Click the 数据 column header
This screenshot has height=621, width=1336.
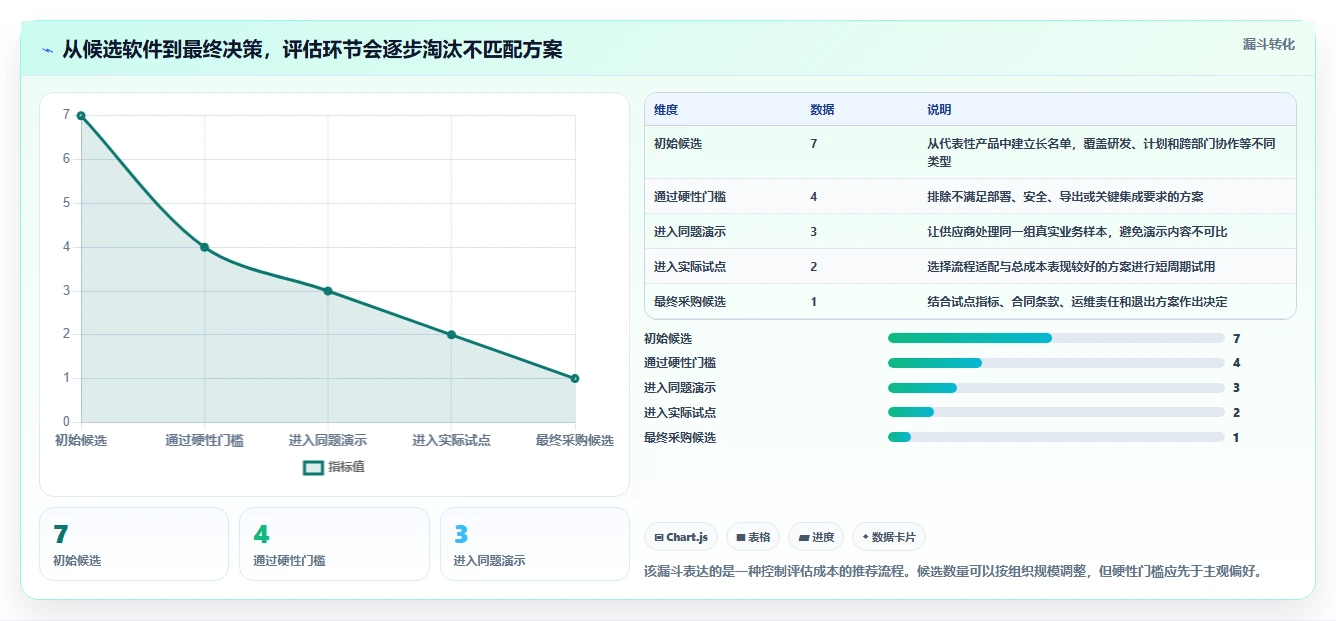822,110
